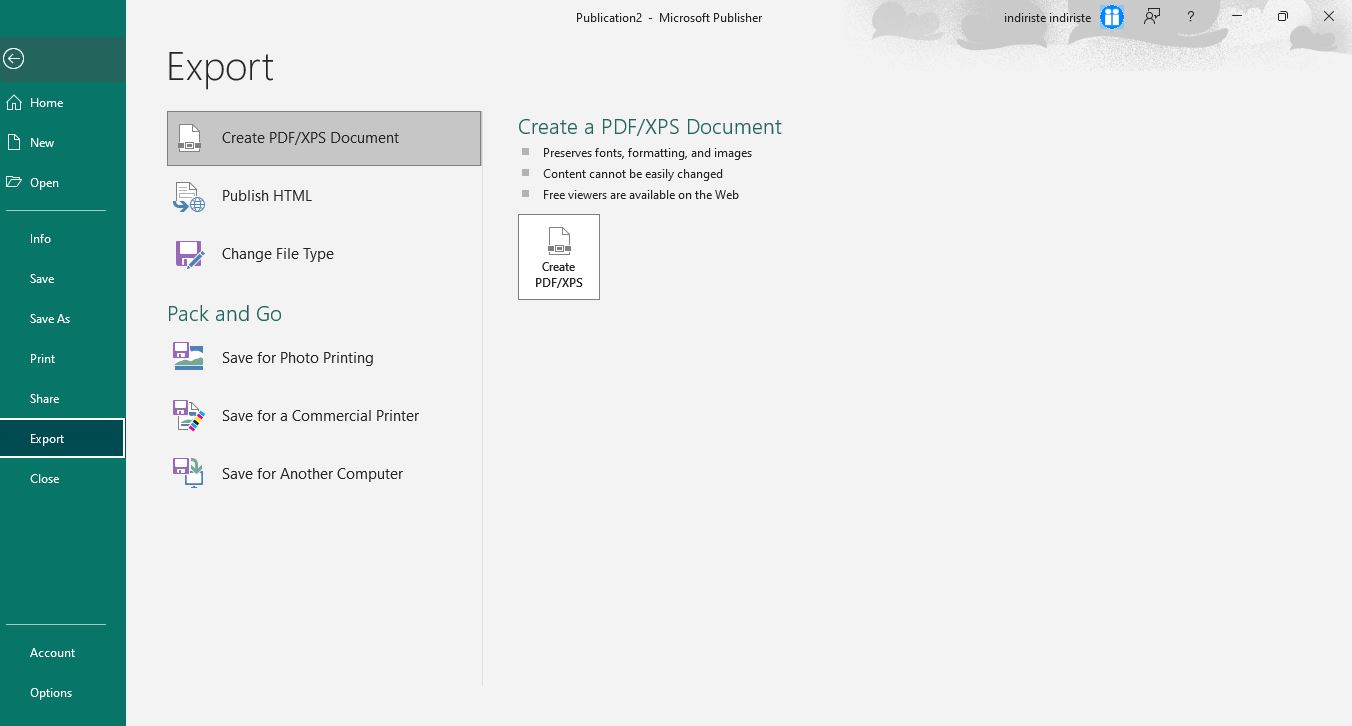Viewport: 1352px width, 726px height.
Task: Click 'Free viewers are available on the Web'
Action: (x=641, y=195)
